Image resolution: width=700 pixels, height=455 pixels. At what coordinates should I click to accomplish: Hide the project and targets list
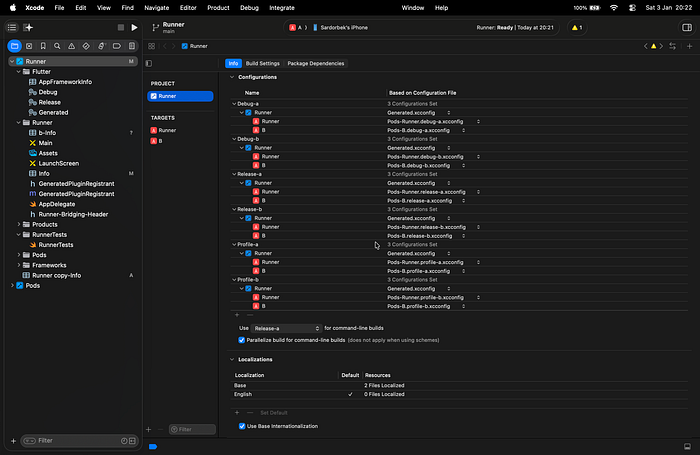pos(149,63)
